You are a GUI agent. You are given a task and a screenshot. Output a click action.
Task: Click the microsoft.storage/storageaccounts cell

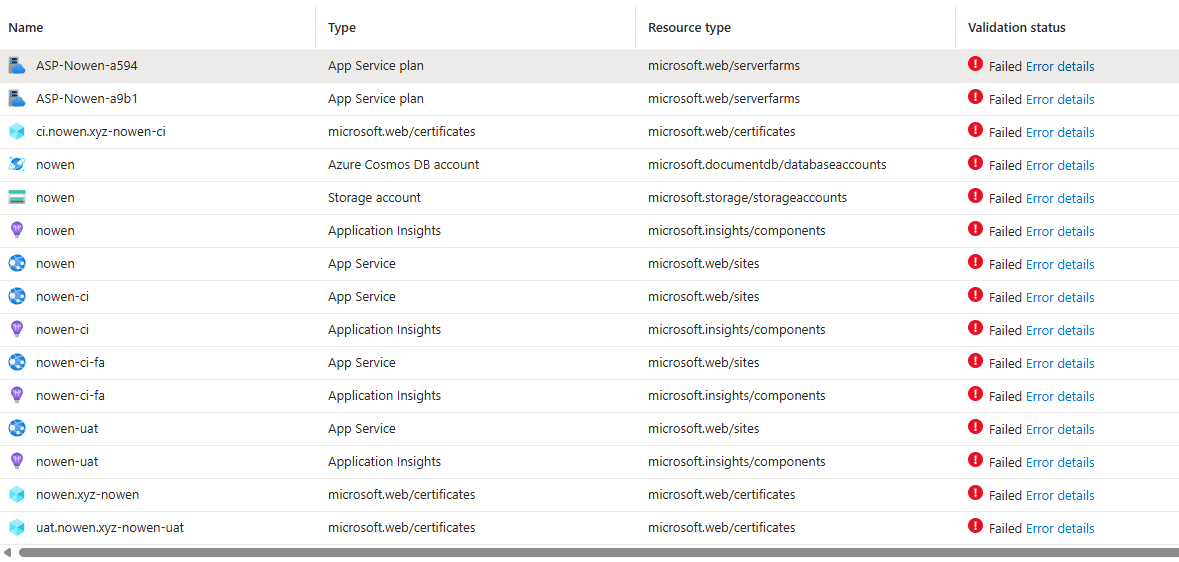coord(747,198)
